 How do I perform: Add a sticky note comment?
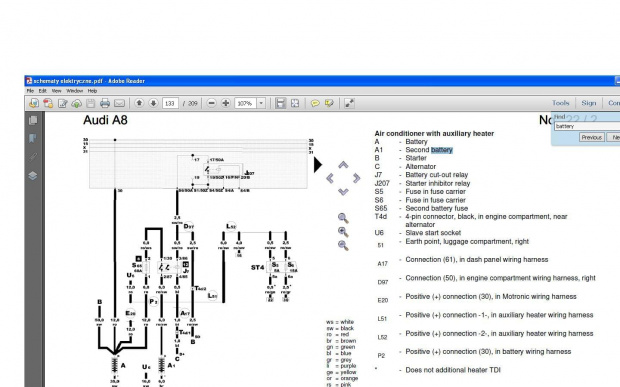(x=315, y=104)
